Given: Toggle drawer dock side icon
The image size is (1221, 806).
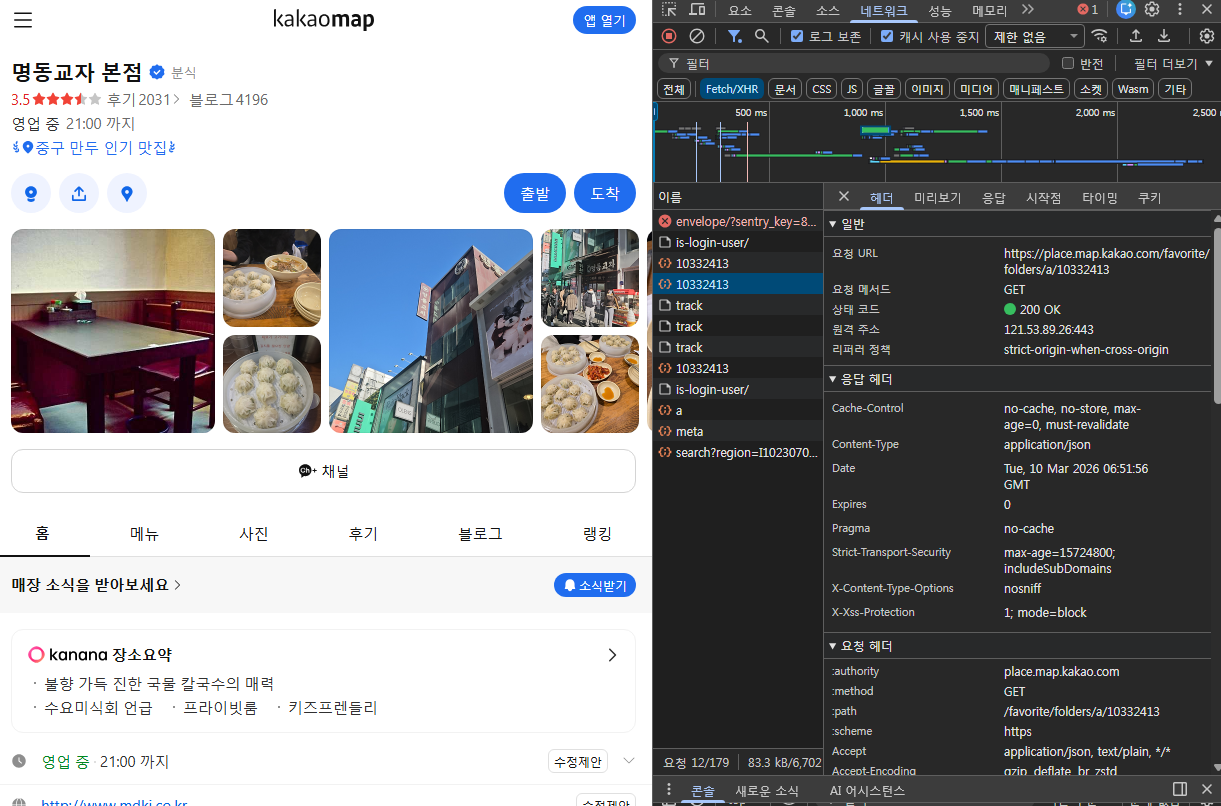Looking at the screenshot, I should coord(1180,790).
